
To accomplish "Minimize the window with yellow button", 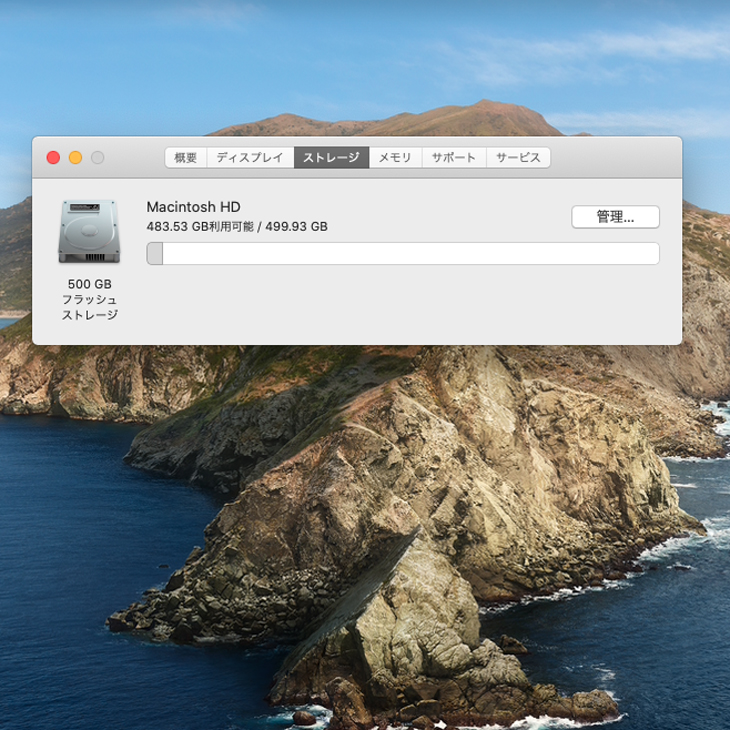I will coord(75,157).
